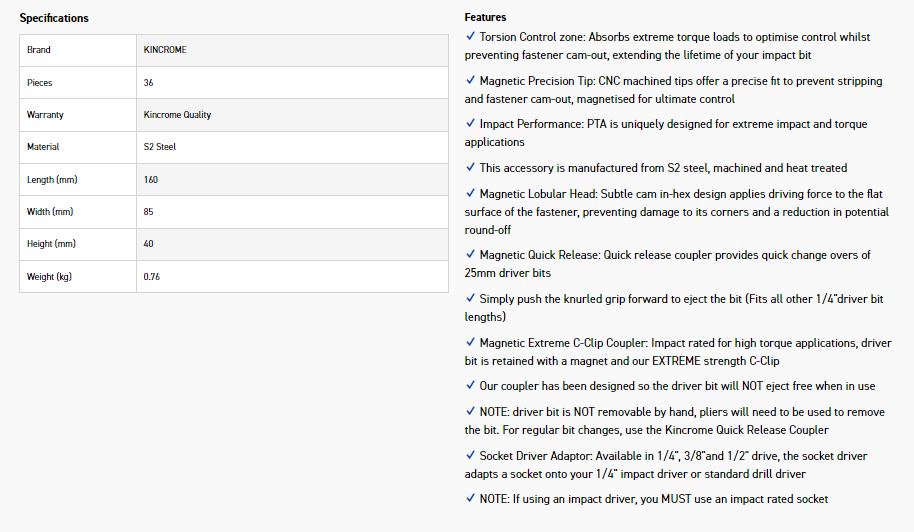Click the Features heading
Screen dimensions: 914x532
485,17
